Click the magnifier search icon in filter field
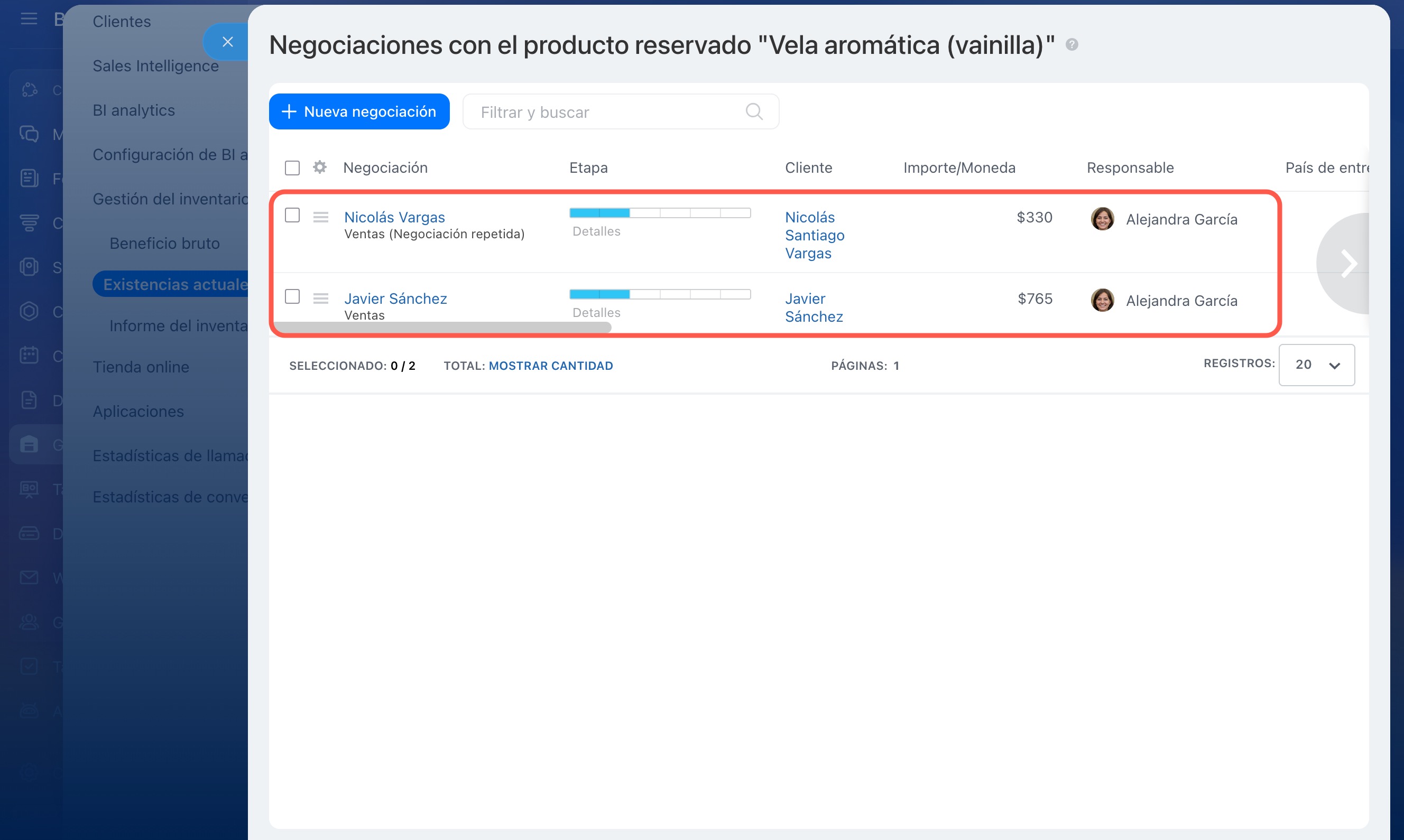 754,111
